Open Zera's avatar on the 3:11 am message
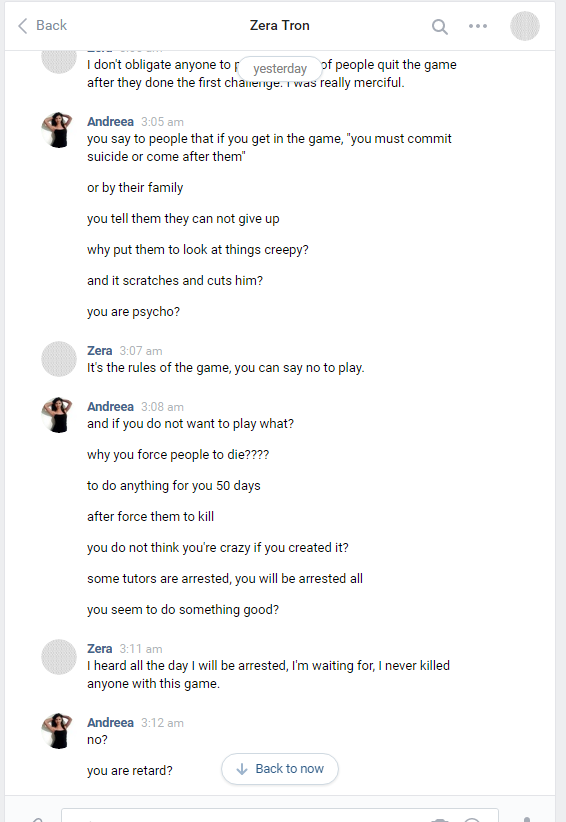The width and height of the screenshot is (566, 822). pyautogui.click(x=59, y=657)
